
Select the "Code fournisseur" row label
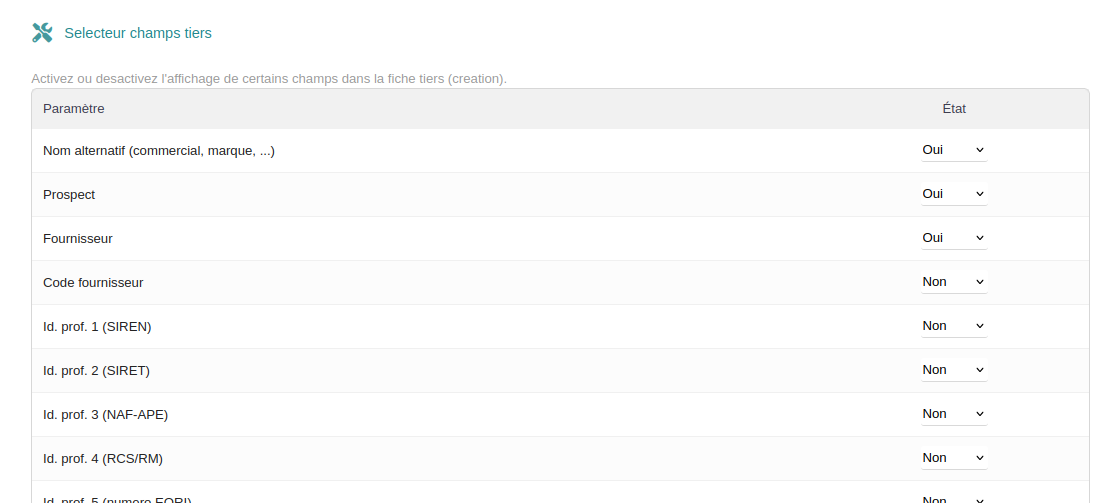pyautogui.click(x=93, y=283)
